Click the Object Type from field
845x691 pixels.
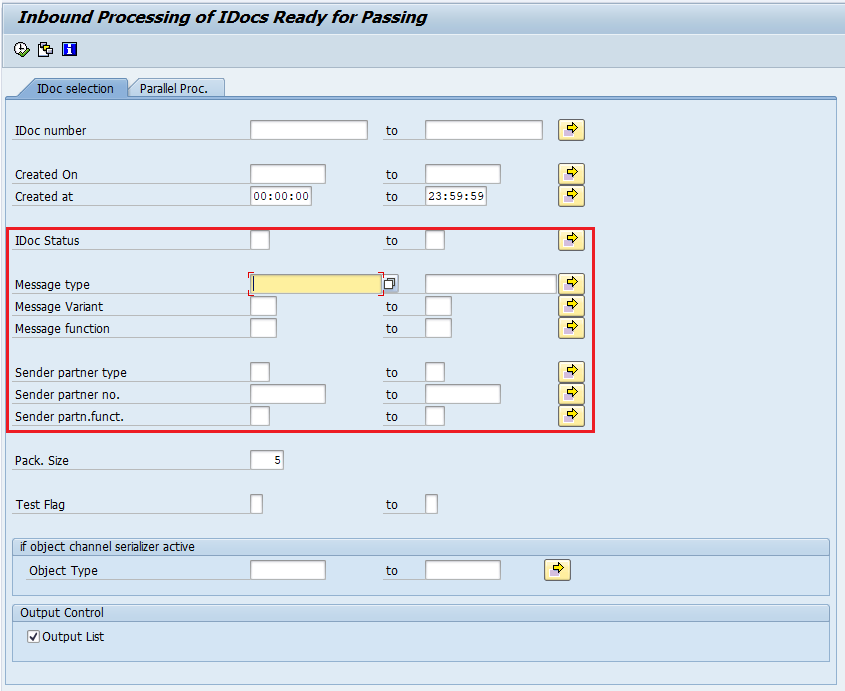coord(288,570)
